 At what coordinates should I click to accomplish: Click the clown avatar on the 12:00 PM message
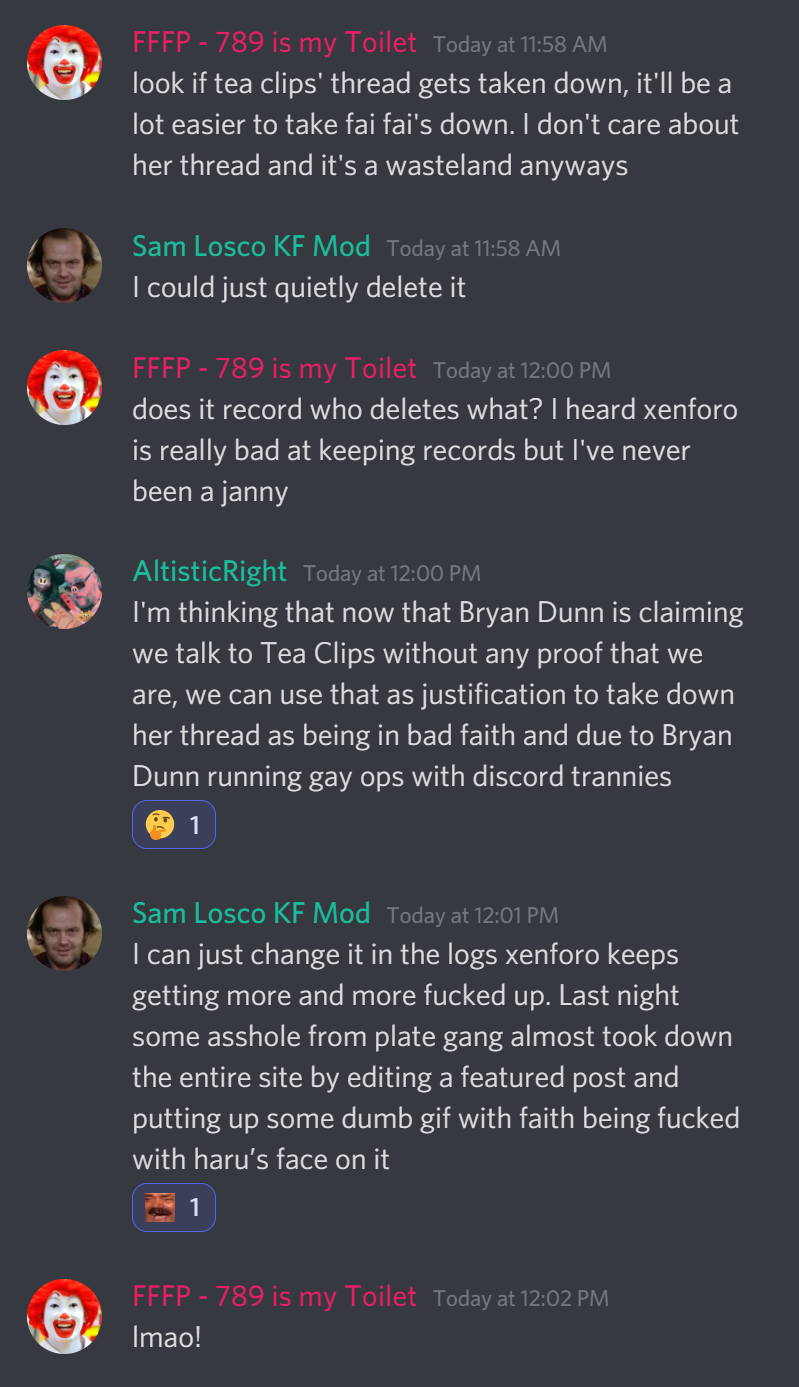click(x=64, y=388)
